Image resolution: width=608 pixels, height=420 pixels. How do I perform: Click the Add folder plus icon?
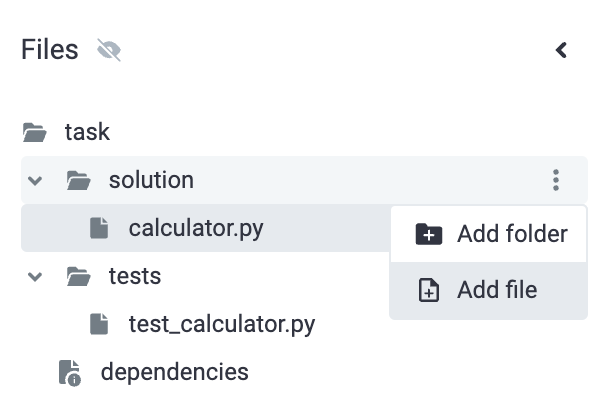click(428, 234)
